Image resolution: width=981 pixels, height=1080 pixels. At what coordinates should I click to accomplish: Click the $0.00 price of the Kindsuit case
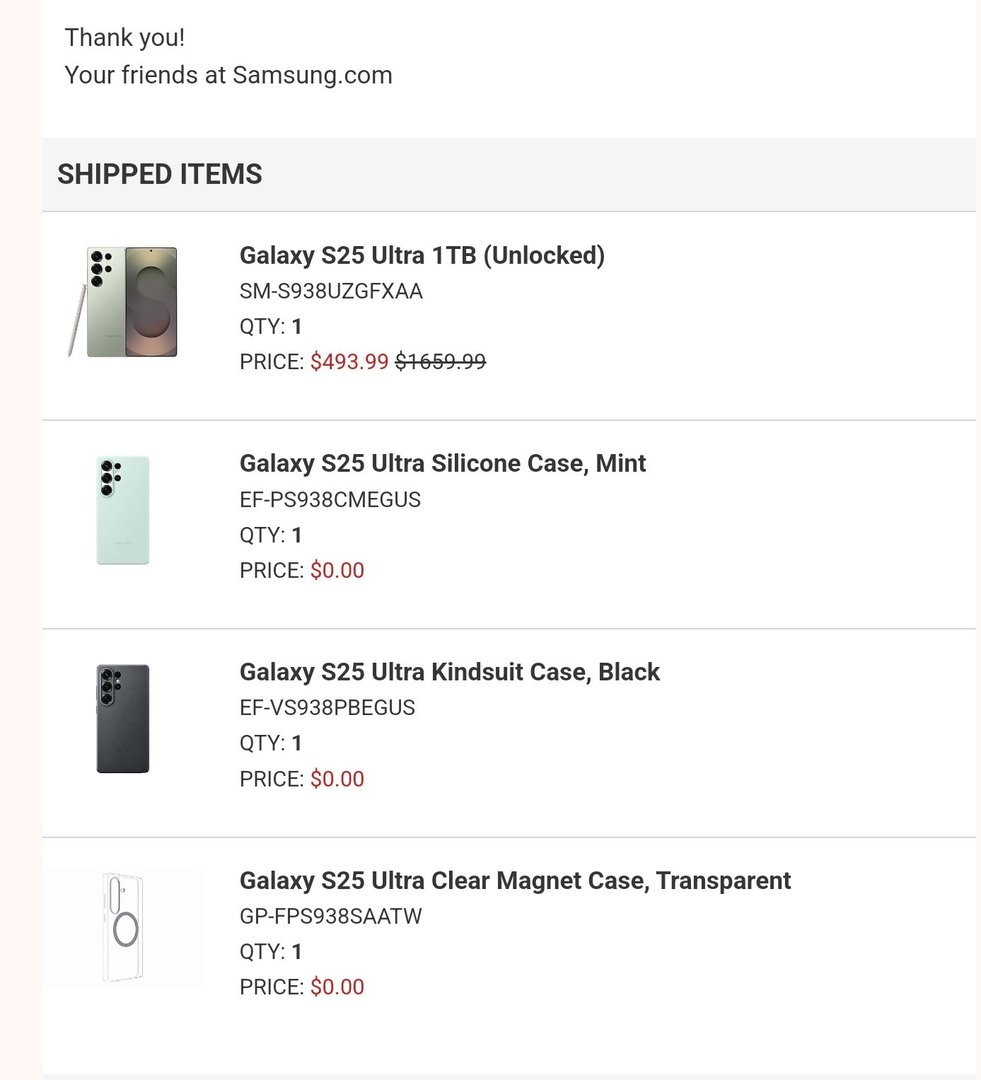click(337, 779)
